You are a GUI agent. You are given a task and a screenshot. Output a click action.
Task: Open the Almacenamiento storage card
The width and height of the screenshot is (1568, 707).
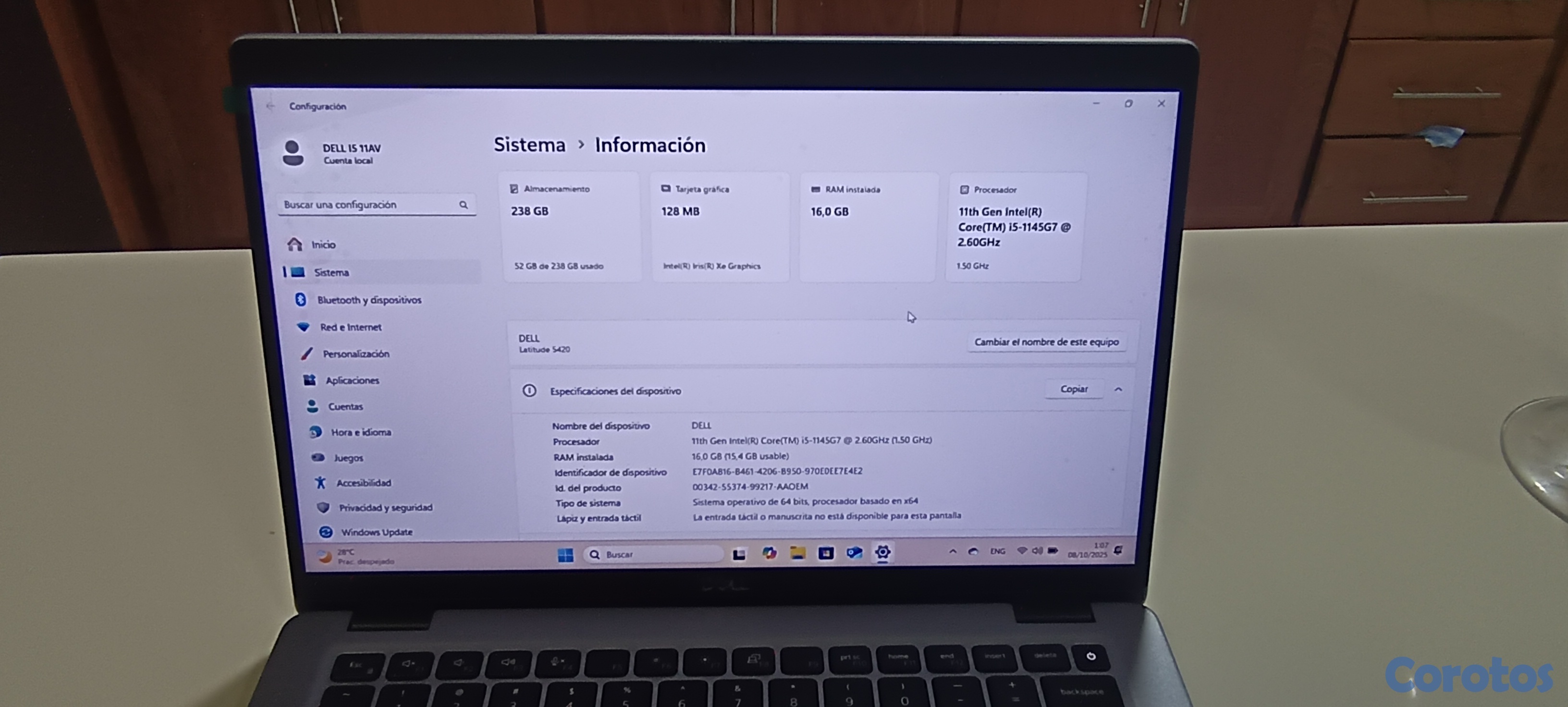coord(570,226)
